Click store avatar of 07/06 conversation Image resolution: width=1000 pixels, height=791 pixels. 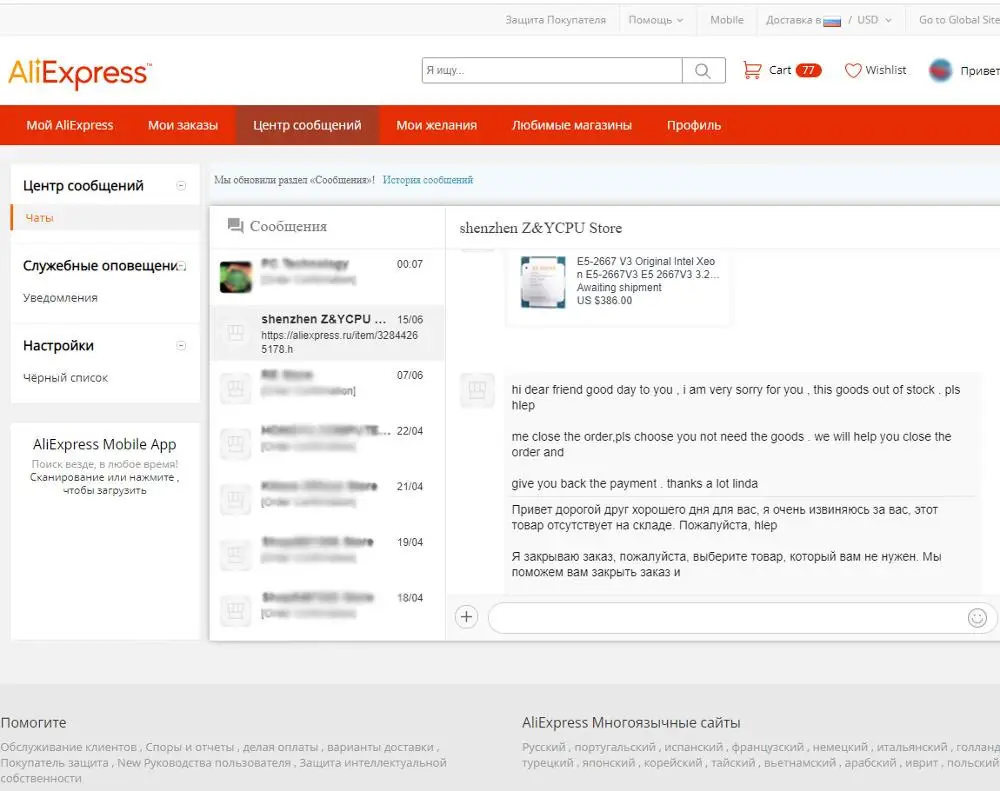click(235, 388)
